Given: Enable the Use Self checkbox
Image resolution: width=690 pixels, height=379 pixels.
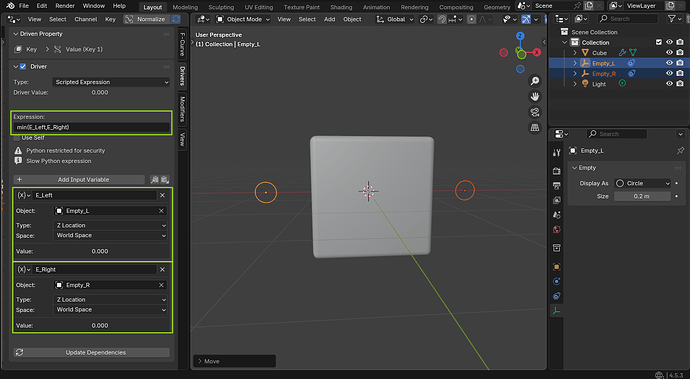Looking at the screenshot, I should (x=17, y=138).
